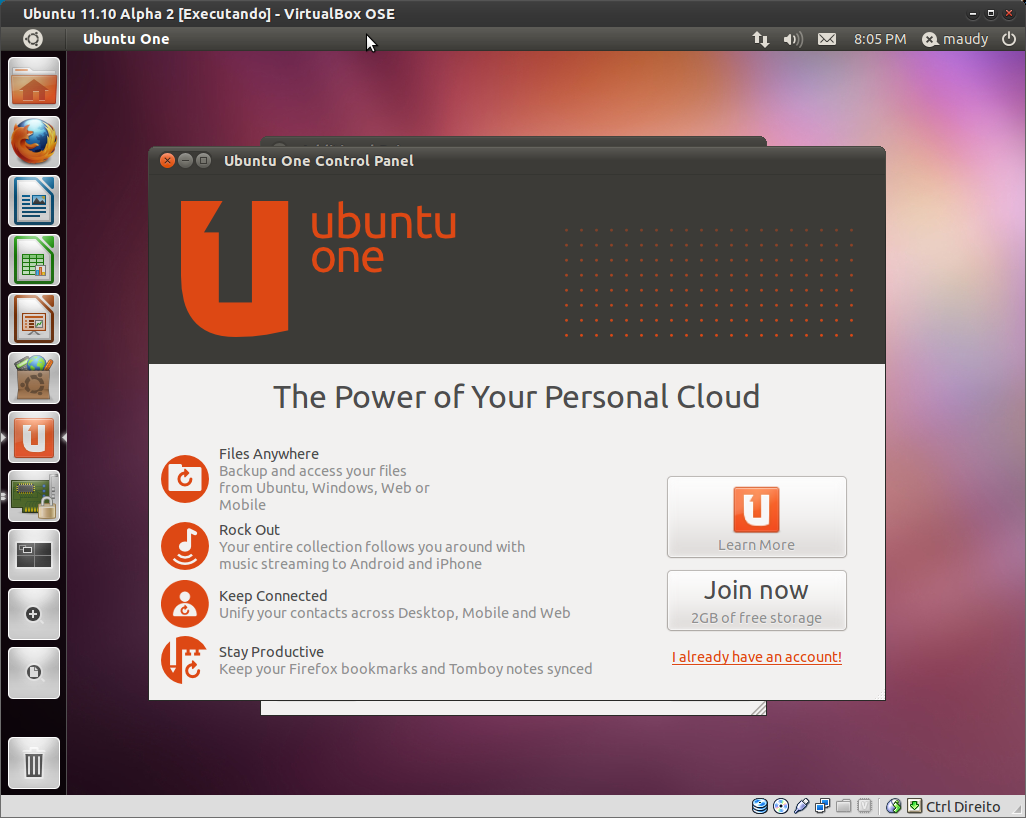Open LibreOffice Calc spreadsheet icon

tap(34, 260)
